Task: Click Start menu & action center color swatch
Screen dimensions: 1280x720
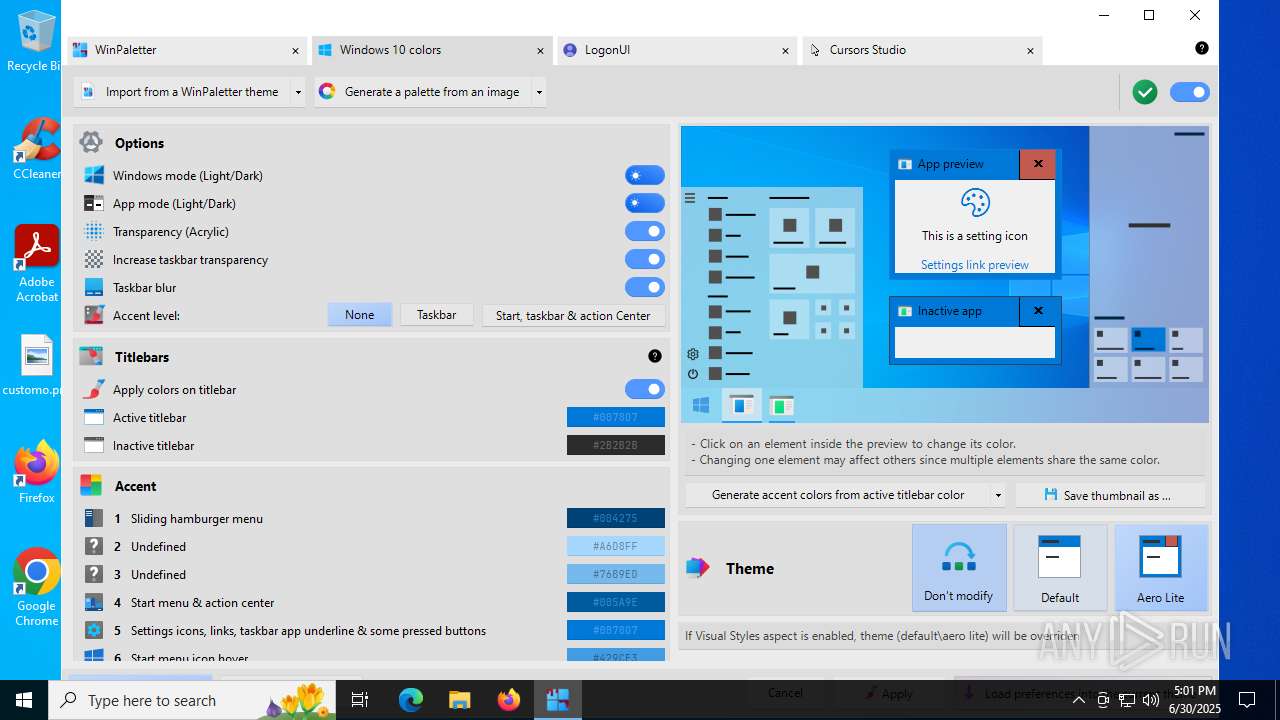Action: pyautogui.click(x=616, y=602)
